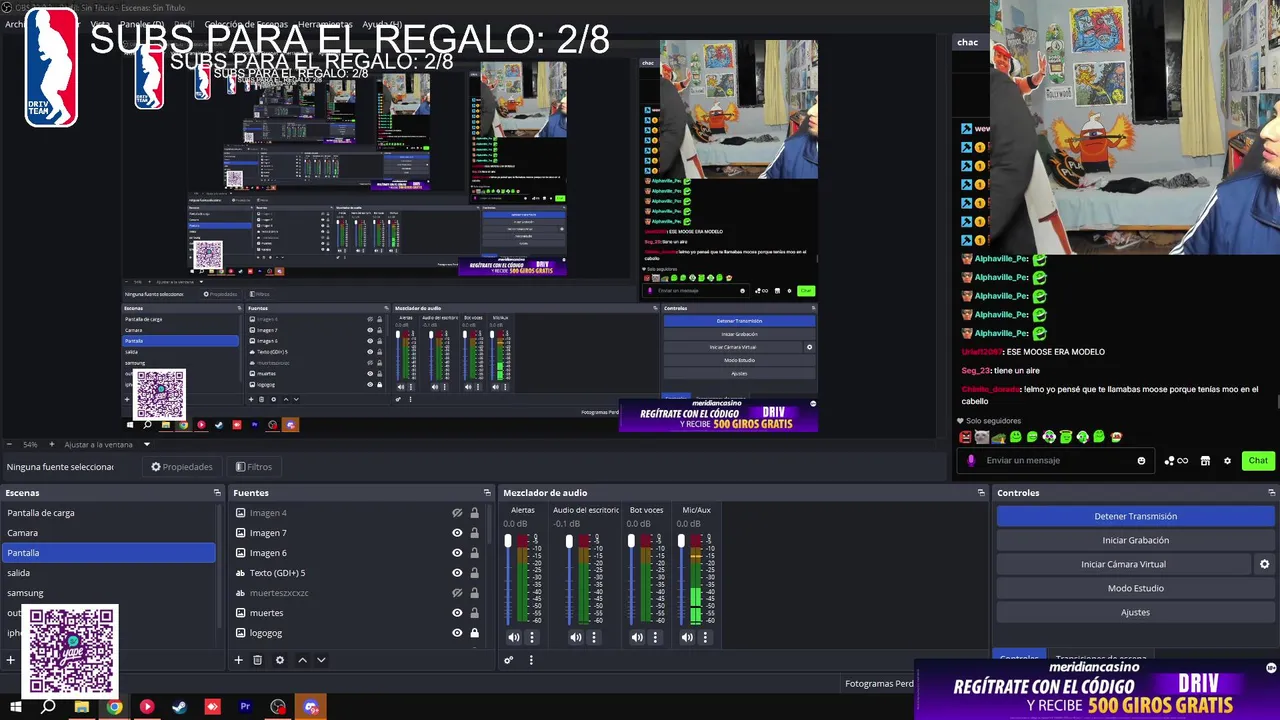The image size is (1280, 720).
Task: Open virtual camera settings gear
Action: pos(1264,564)
